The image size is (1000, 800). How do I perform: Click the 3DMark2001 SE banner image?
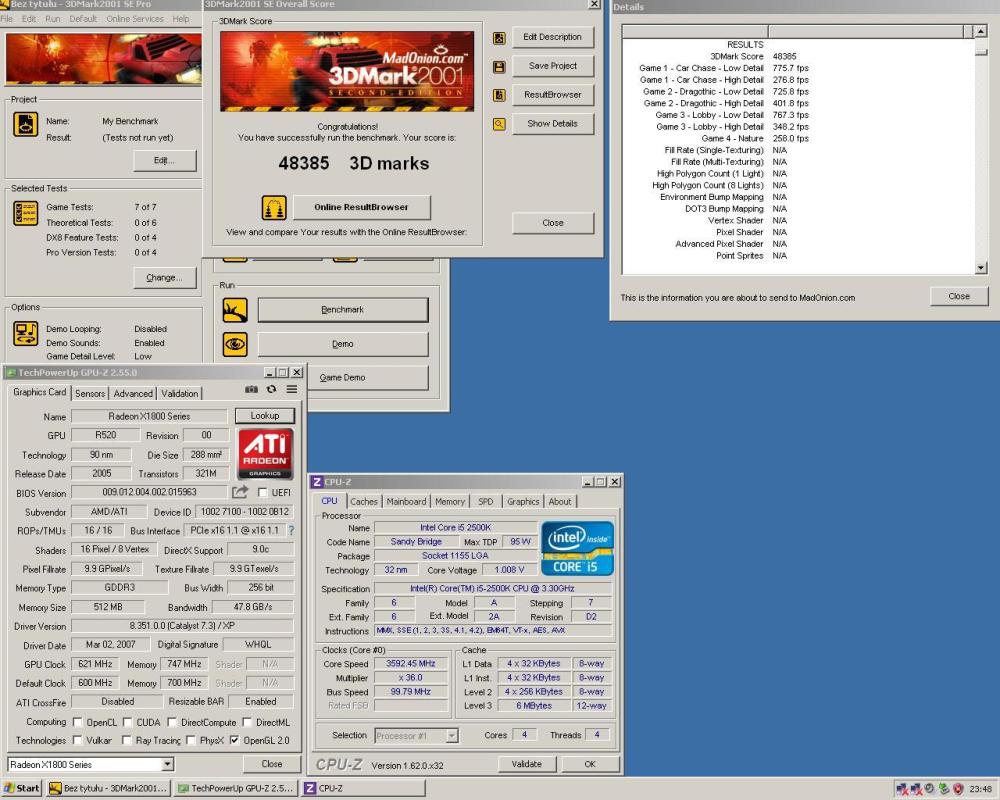[347, 71]
